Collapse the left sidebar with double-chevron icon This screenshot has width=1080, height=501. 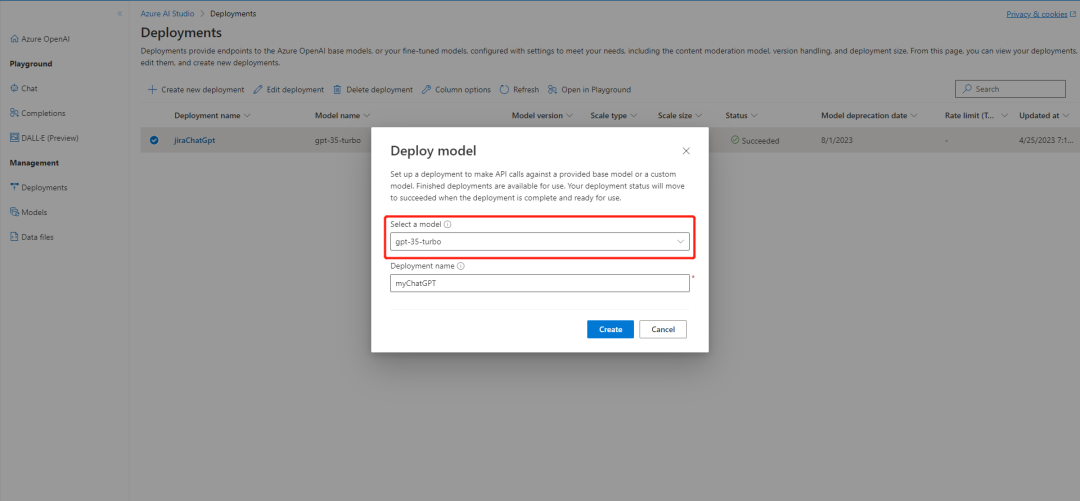coord(120,14)
